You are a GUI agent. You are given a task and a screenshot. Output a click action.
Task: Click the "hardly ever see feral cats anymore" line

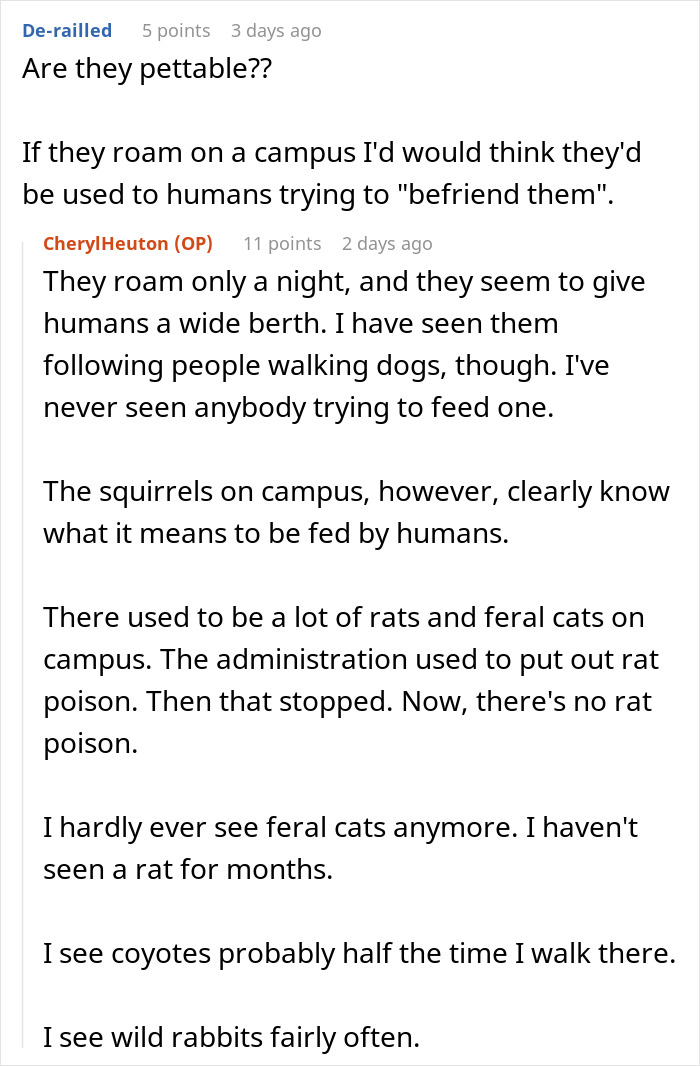click(340, 827)
